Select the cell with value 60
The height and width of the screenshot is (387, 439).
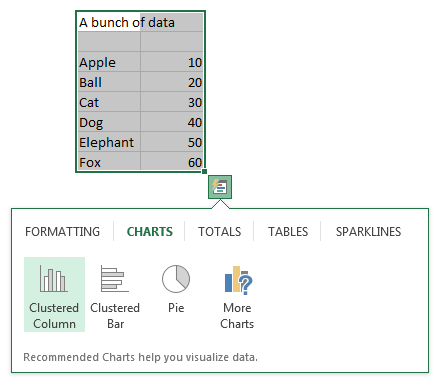[172, 161]
